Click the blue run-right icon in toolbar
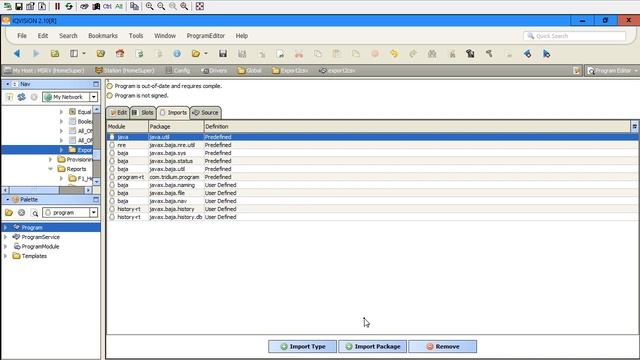The height and width of the screenshot is (360, 640). [x=547, y=53]
